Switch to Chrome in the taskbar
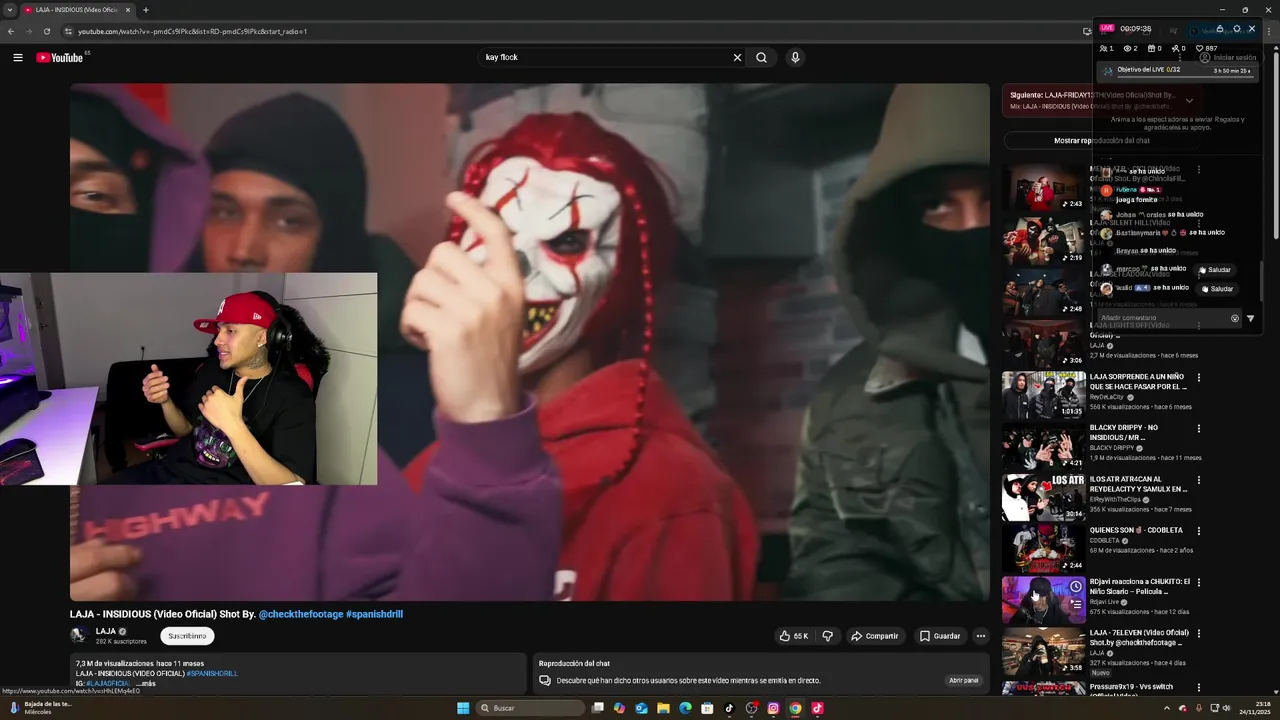1280x720 pixels. (x=795, y=708)
